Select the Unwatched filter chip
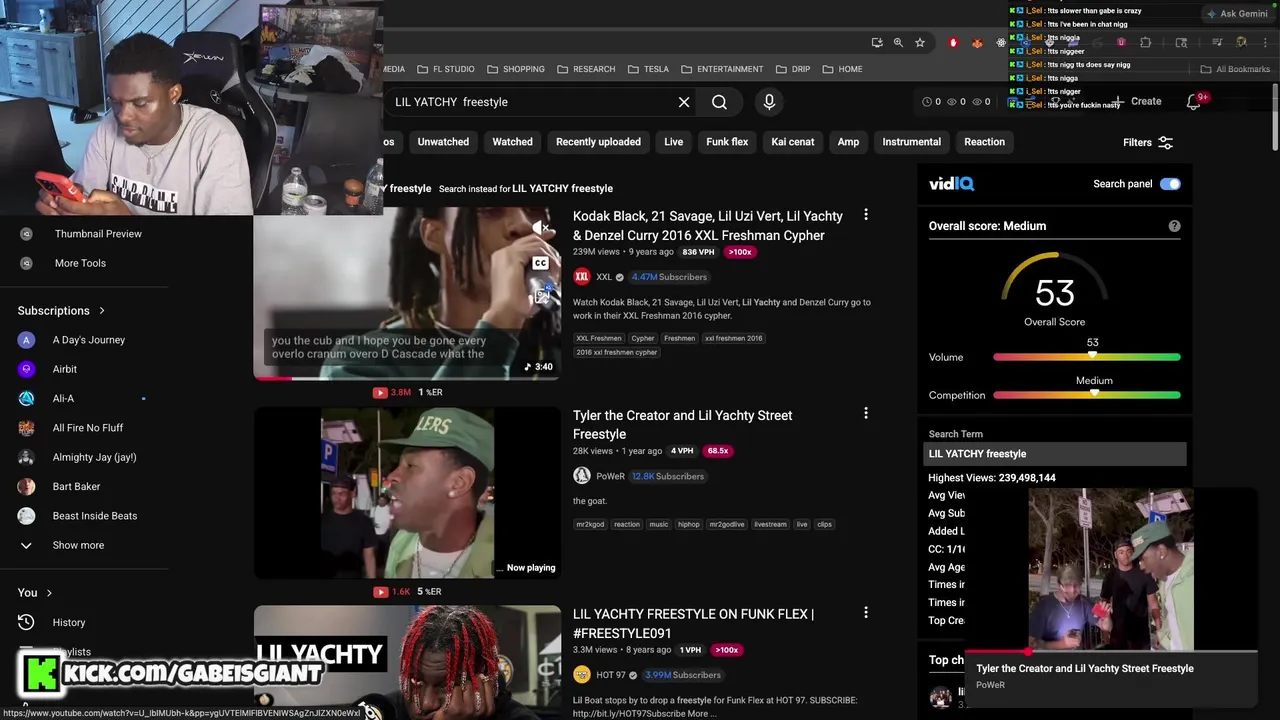The image size is (1280, 720). [443, 142]
